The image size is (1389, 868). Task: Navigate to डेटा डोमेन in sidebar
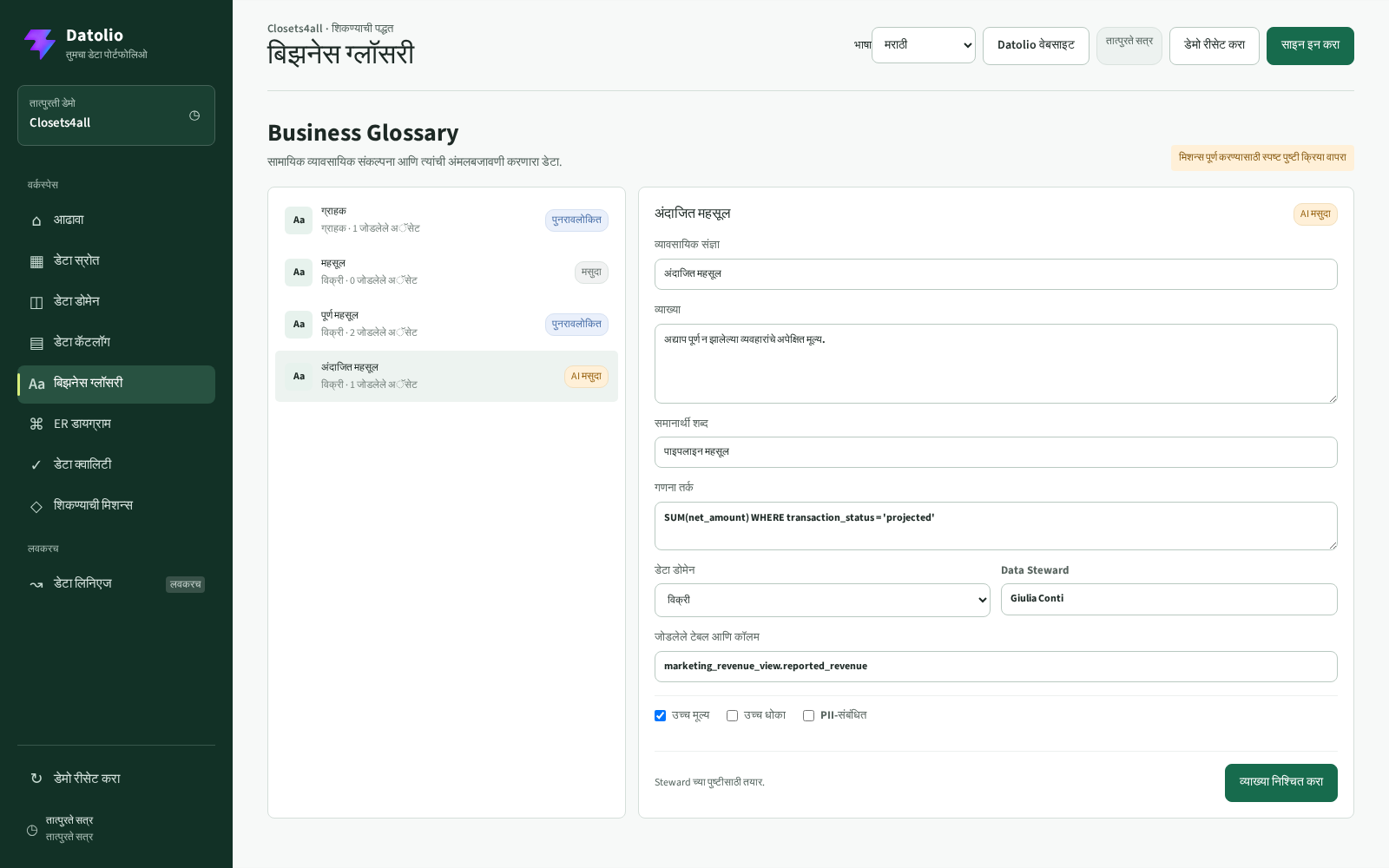[116, 302]
